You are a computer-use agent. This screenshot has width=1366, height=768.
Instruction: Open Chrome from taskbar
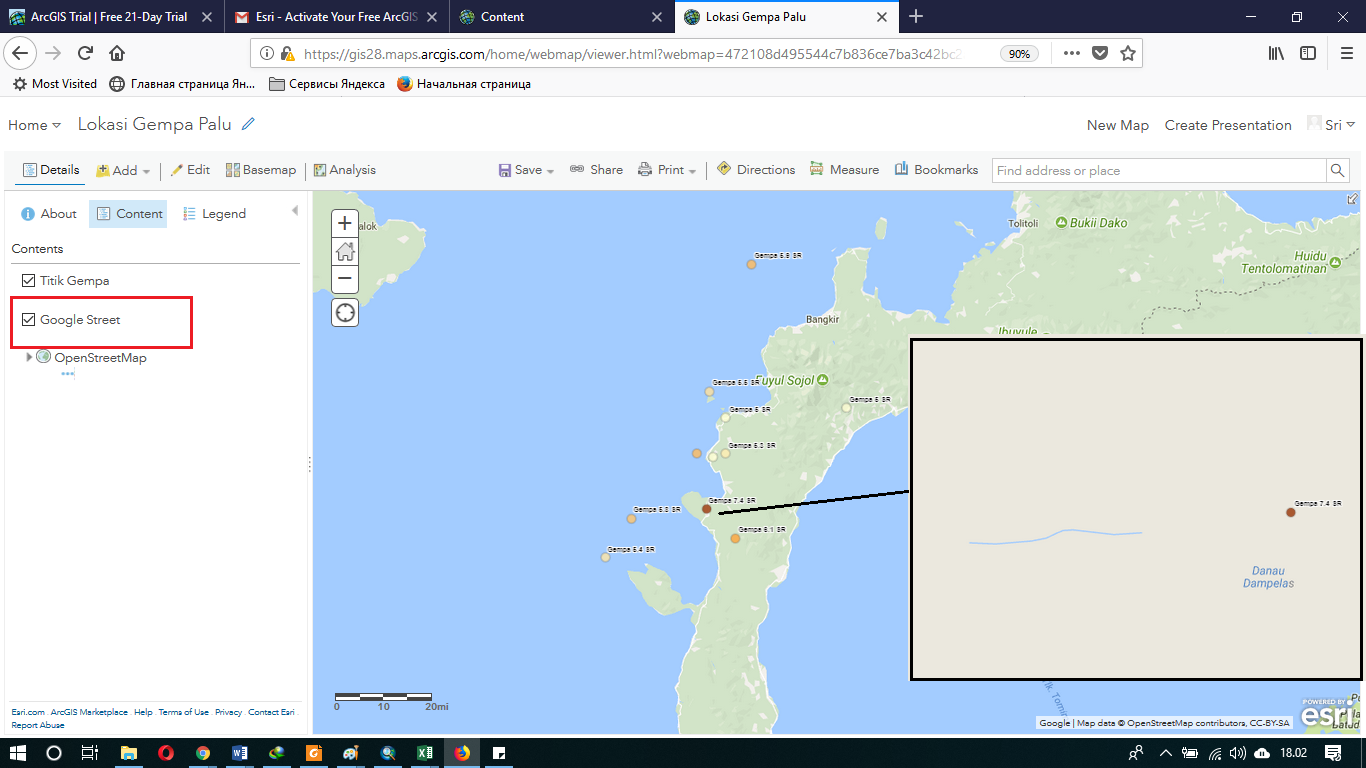(203, 752)
